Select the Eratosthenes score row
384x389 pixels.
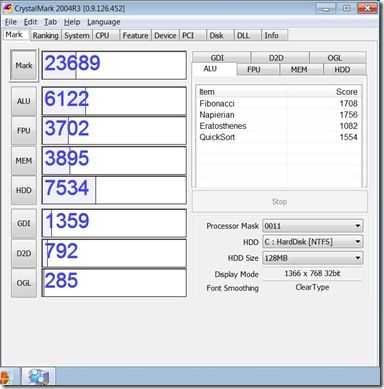pos(279,126)
